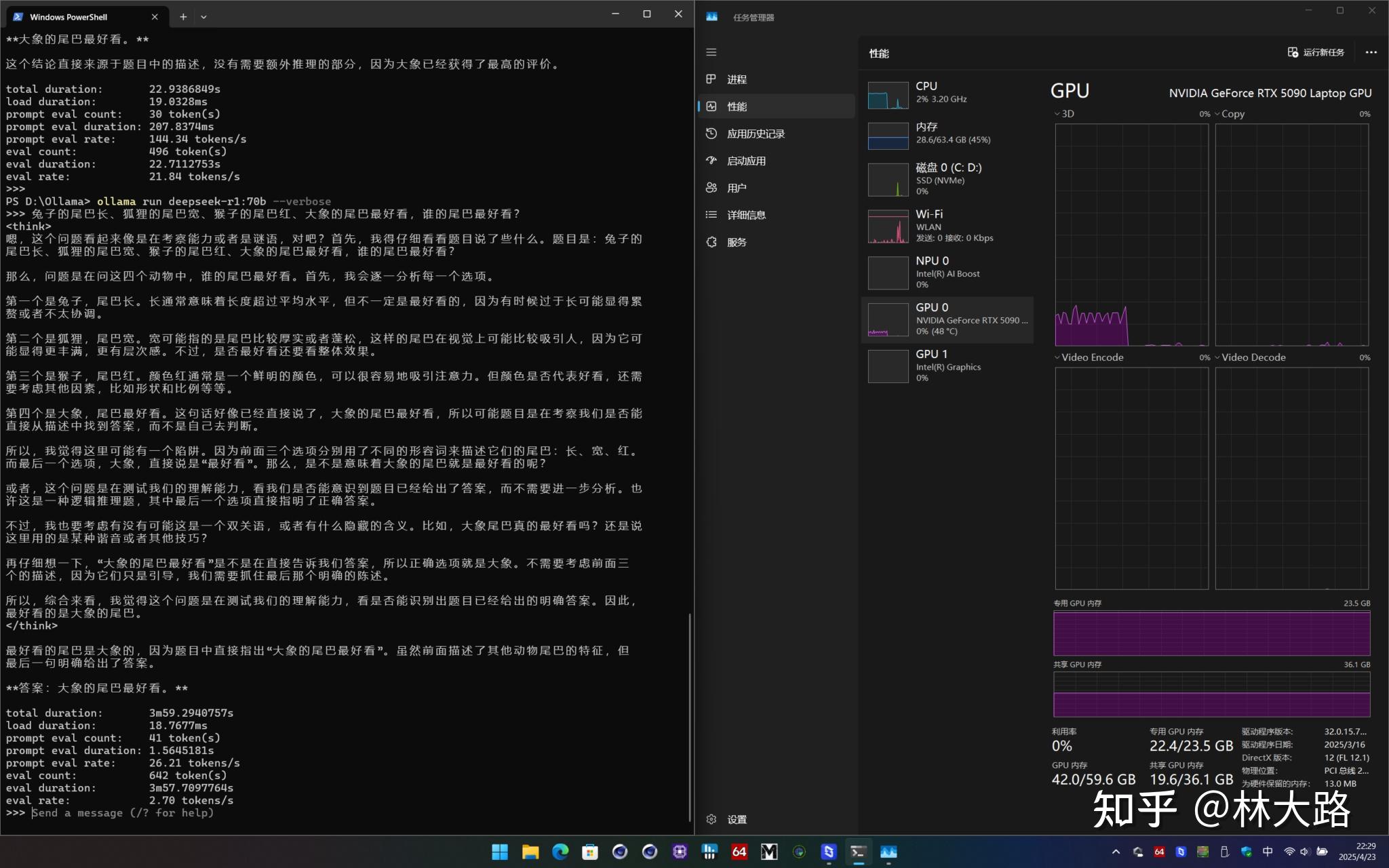This screenshot has width=1389, height=868.
Task: Open the PowerShell new tab dropdown chevron
Action: click(x=203, y=17)
